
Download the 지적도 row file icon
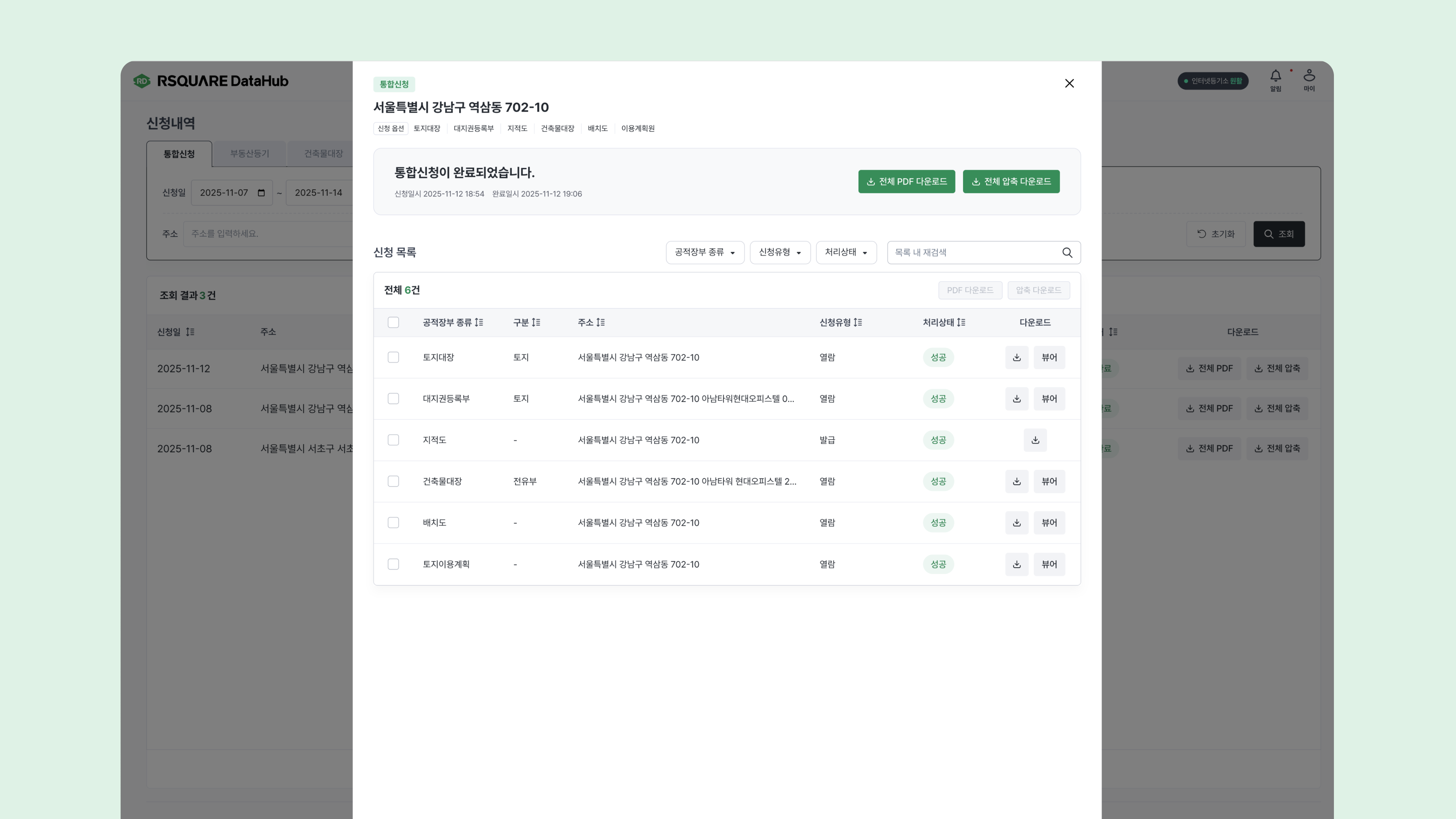coord(1035,440)
